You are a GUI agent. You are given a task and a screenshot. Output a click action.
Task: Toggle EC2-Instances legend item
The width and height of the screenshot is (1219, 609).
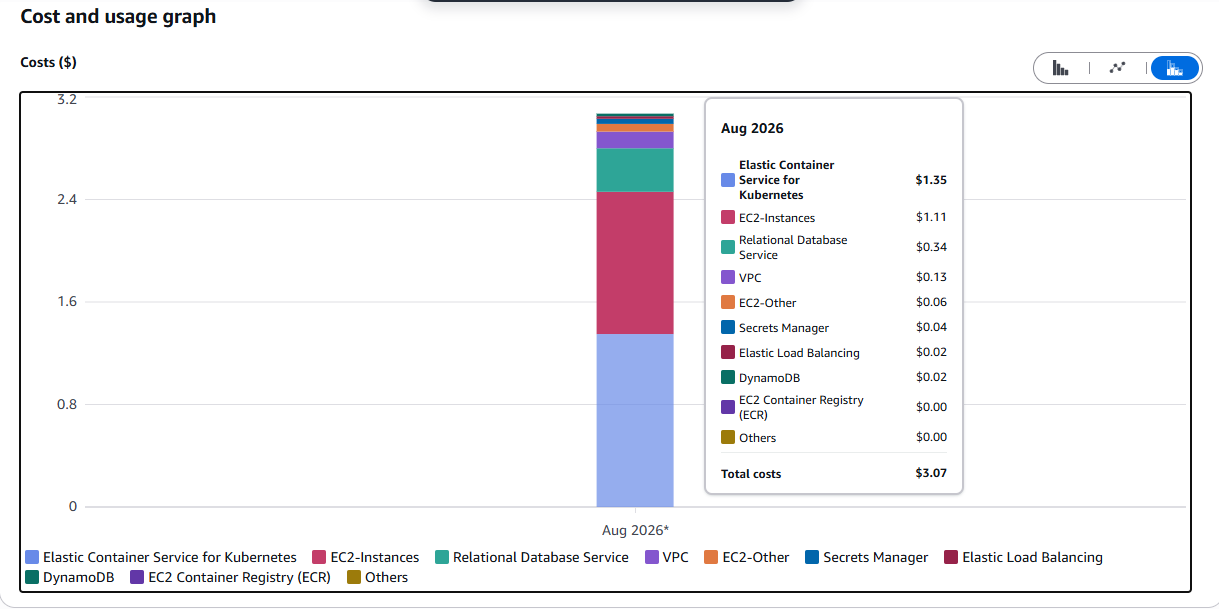pyautogui.click(x=366, y=557)
